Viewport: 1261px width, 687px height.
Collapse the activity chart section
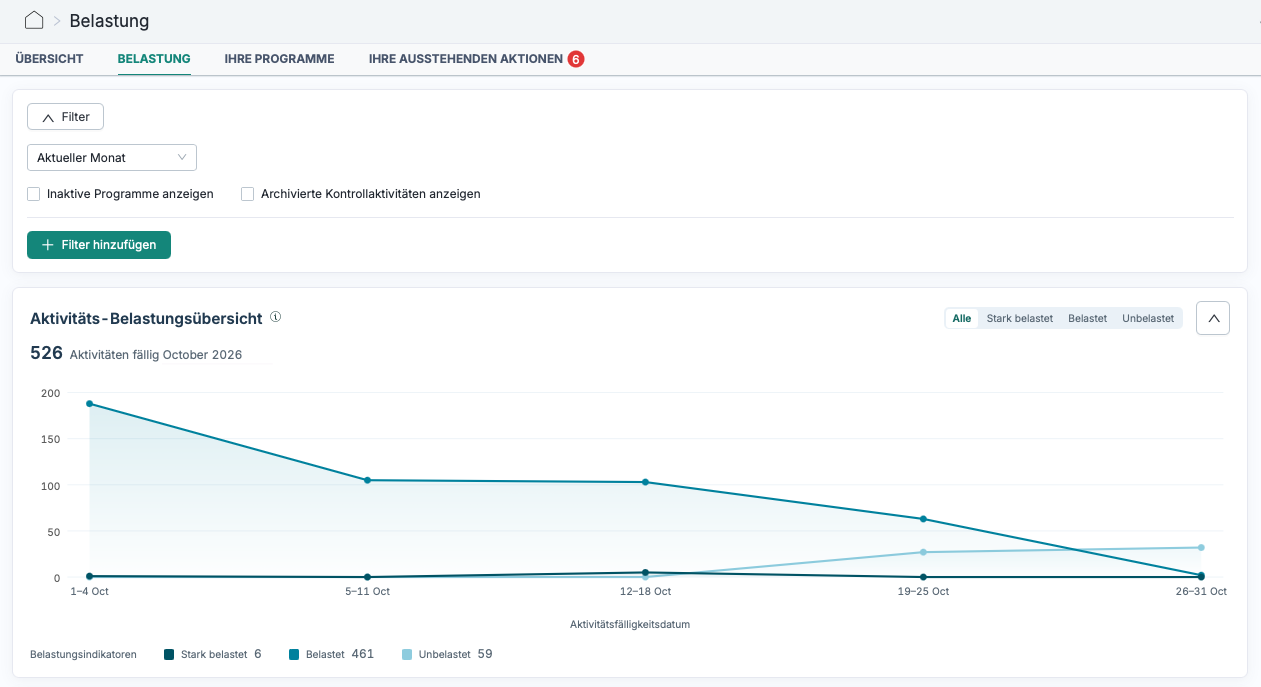tap(1213, 318)
